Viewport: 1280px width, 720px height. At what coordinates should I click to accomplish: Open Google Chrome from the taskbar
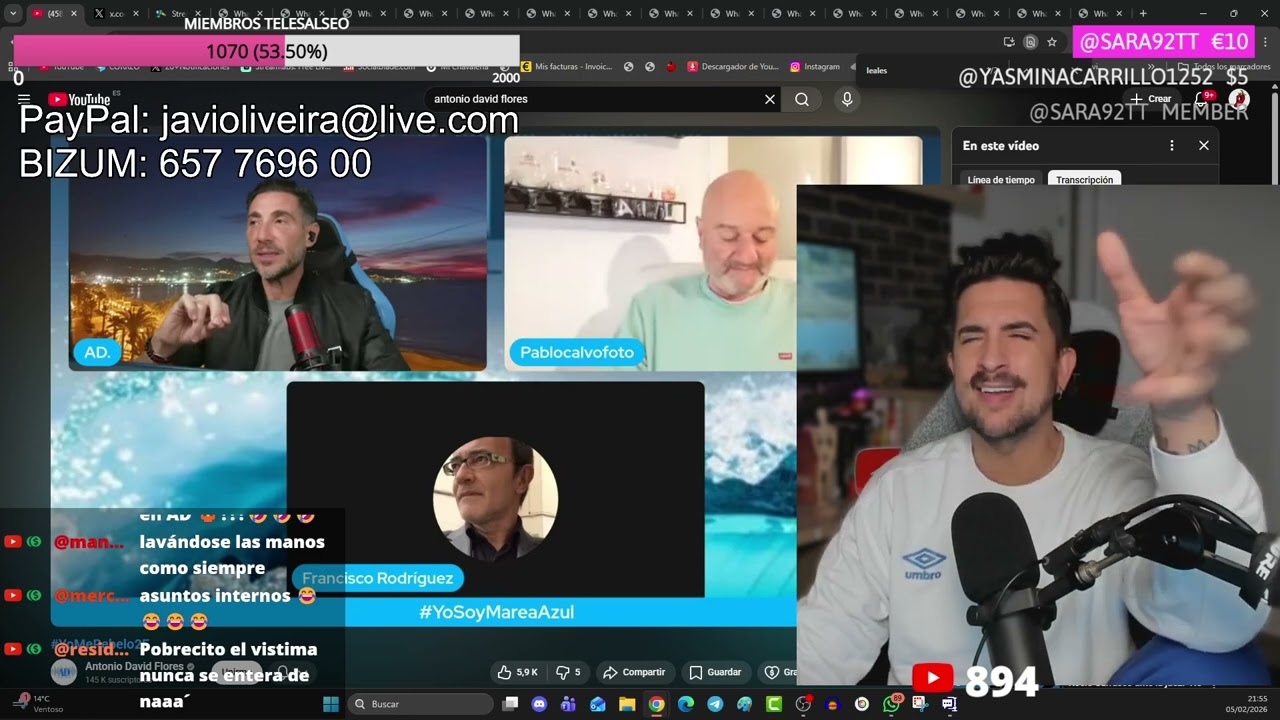click(656, 704)
